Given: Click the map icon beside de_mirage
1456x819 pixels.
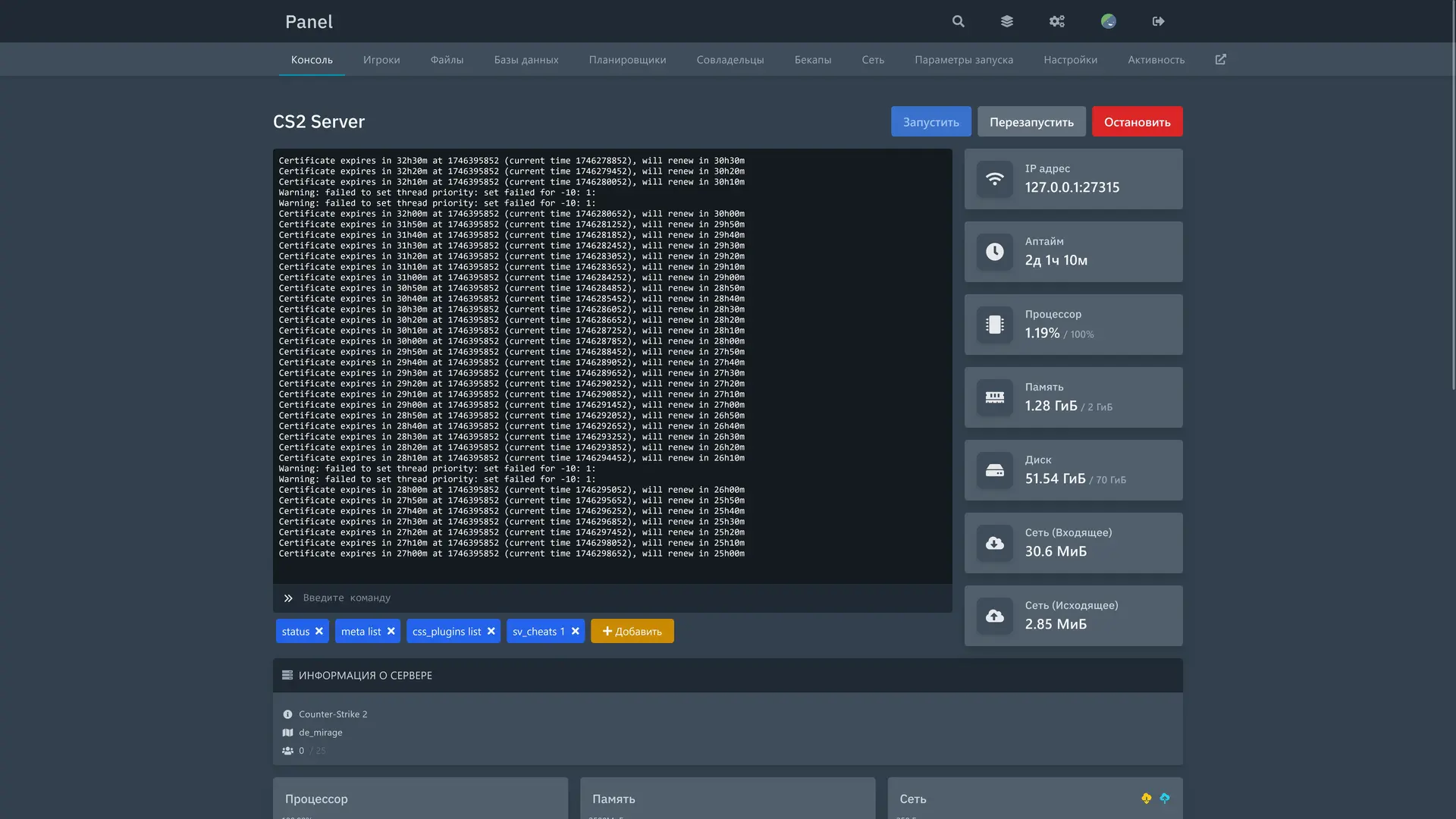Looking at the screenshot, I should [x=287, y=733].
